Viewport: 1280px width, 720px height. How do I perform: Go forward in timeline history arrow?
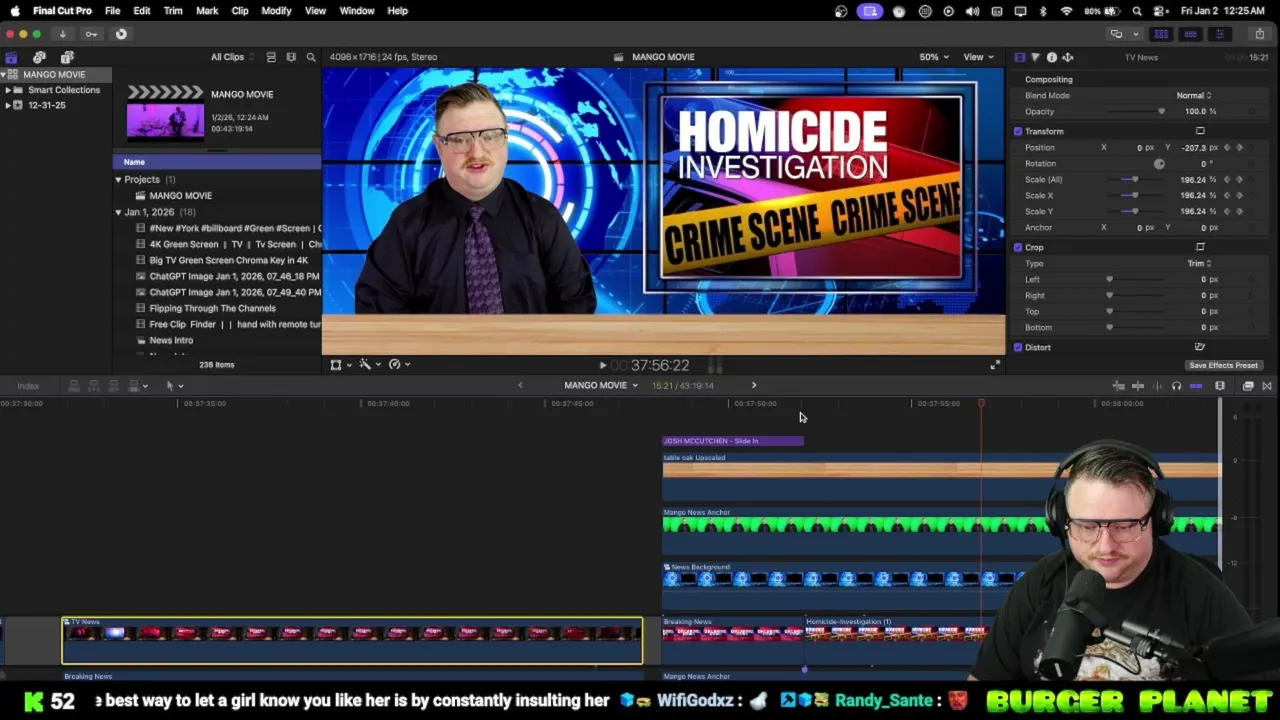point(754,386)
